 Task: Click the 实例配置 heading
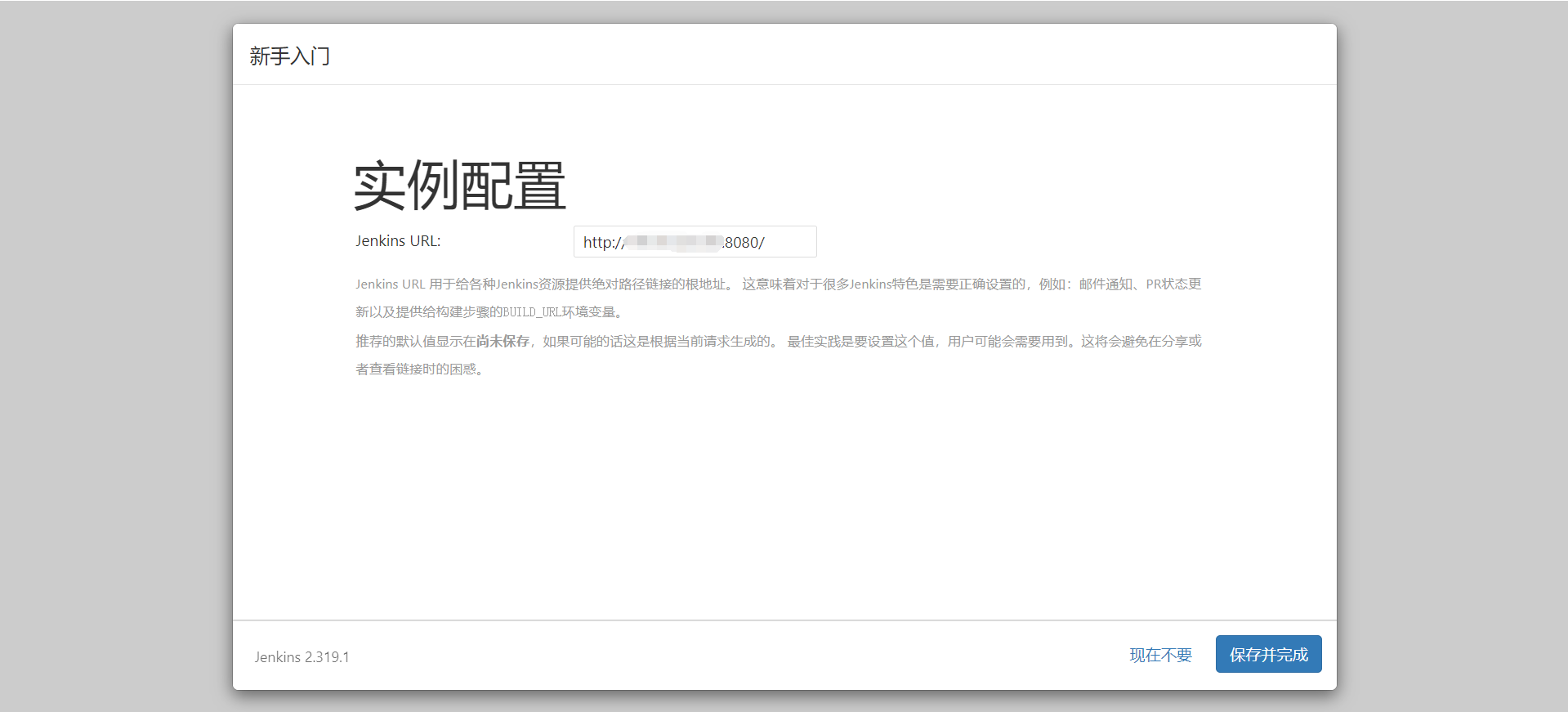[460, 186]
